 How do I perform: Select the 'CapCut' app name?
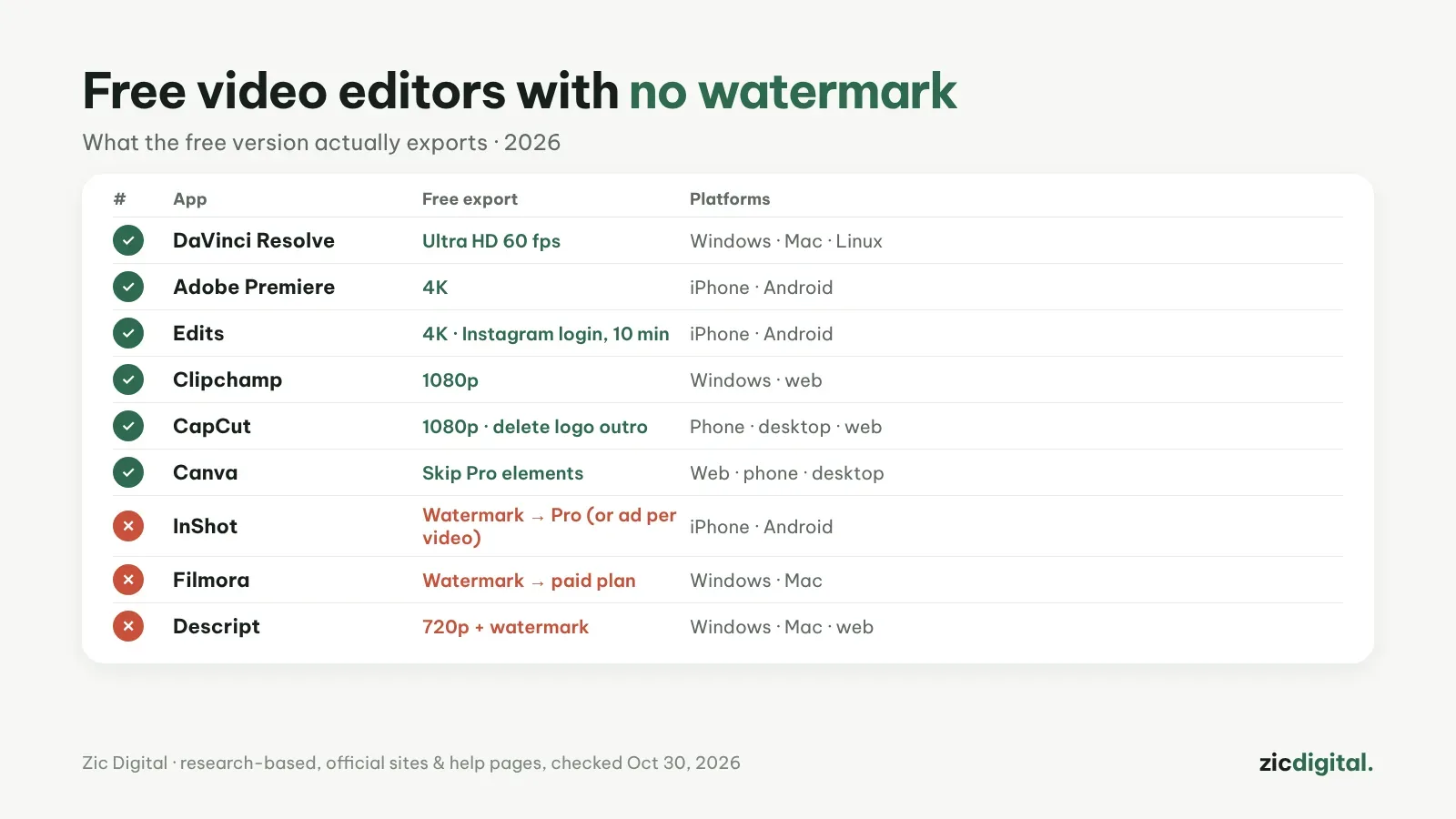[x=212, y=426]
